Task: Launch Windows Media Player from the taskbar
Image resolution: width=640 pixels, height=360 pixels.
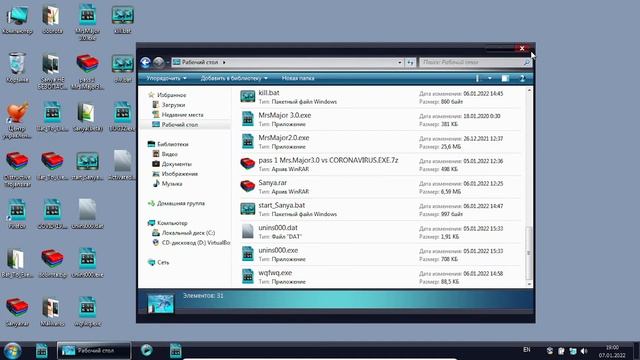Action: (x=147, y=350)
